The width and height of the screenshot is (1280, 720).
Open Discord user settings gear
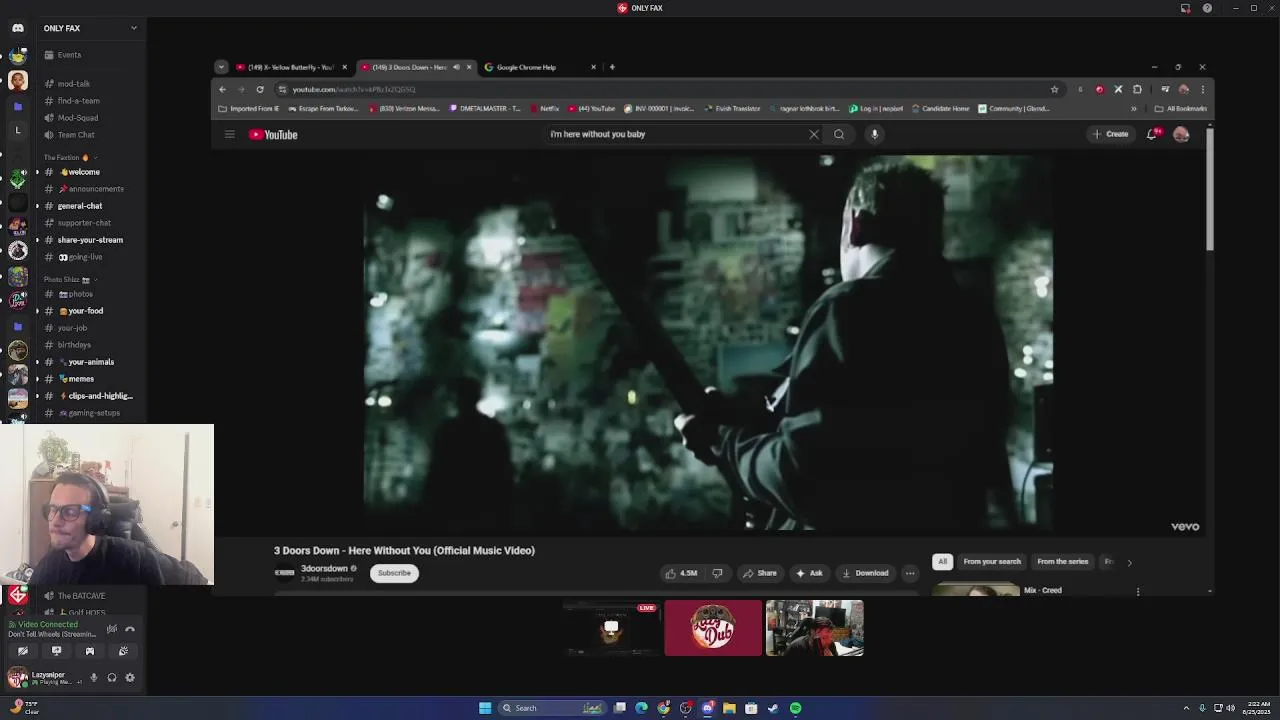(x=130, y=678)
